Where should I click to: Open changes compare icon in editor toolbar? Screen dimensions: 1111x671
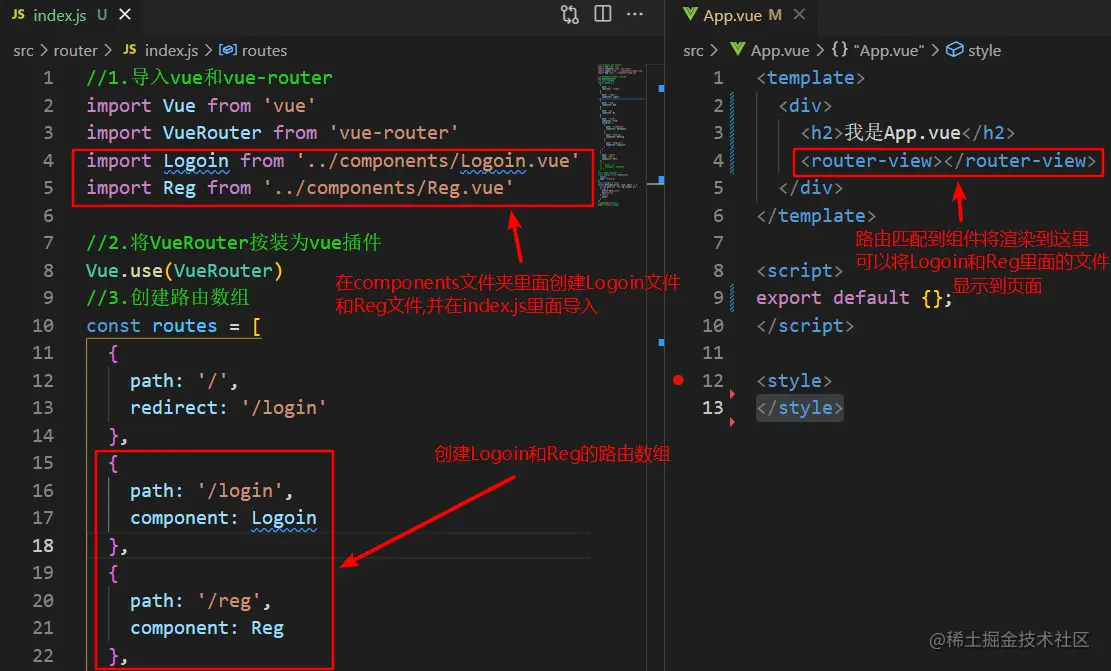click(570, 14)
